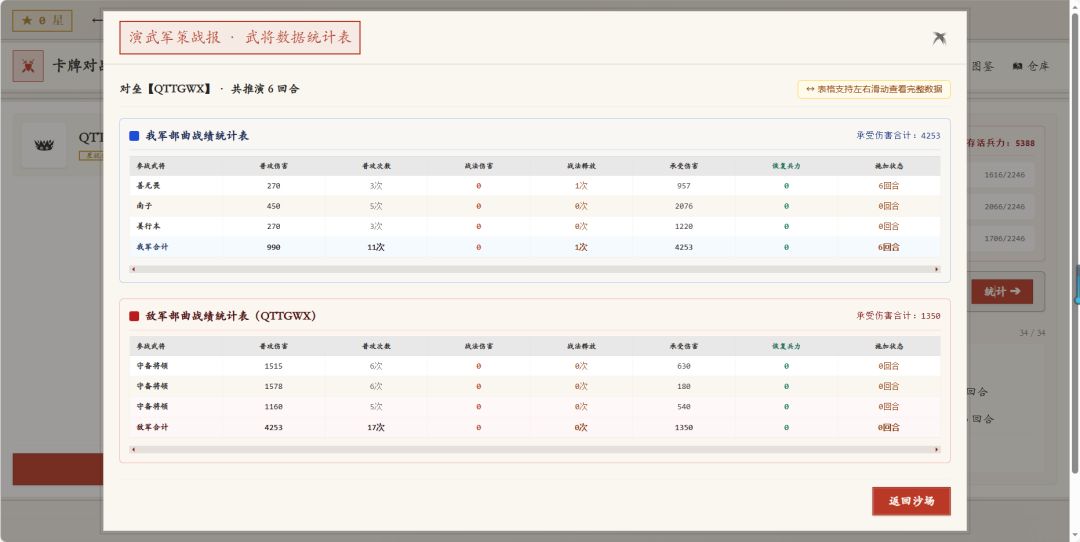Click the crown avatar icon in the background card
Screen dimensions: 1080x542
coord(44,145)
